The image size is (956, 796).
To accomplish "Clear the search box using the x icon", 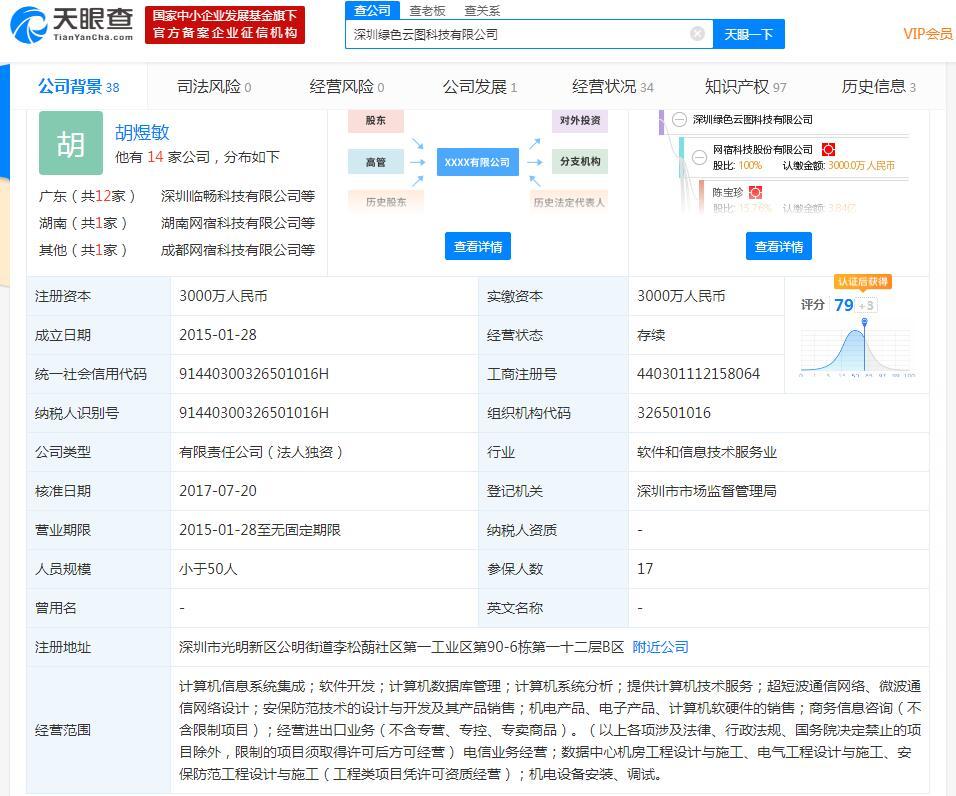I will (x=697, y=32).
